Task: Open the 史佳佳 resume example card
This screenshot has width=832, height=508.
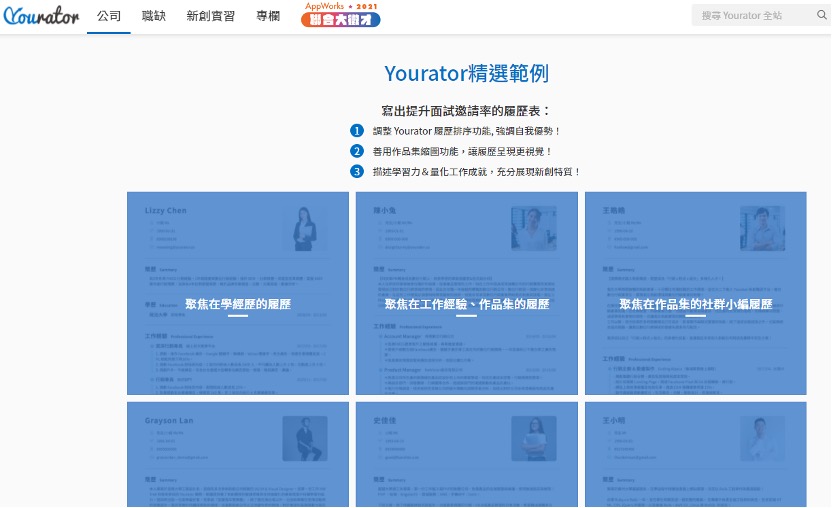Action: (466, 454)
